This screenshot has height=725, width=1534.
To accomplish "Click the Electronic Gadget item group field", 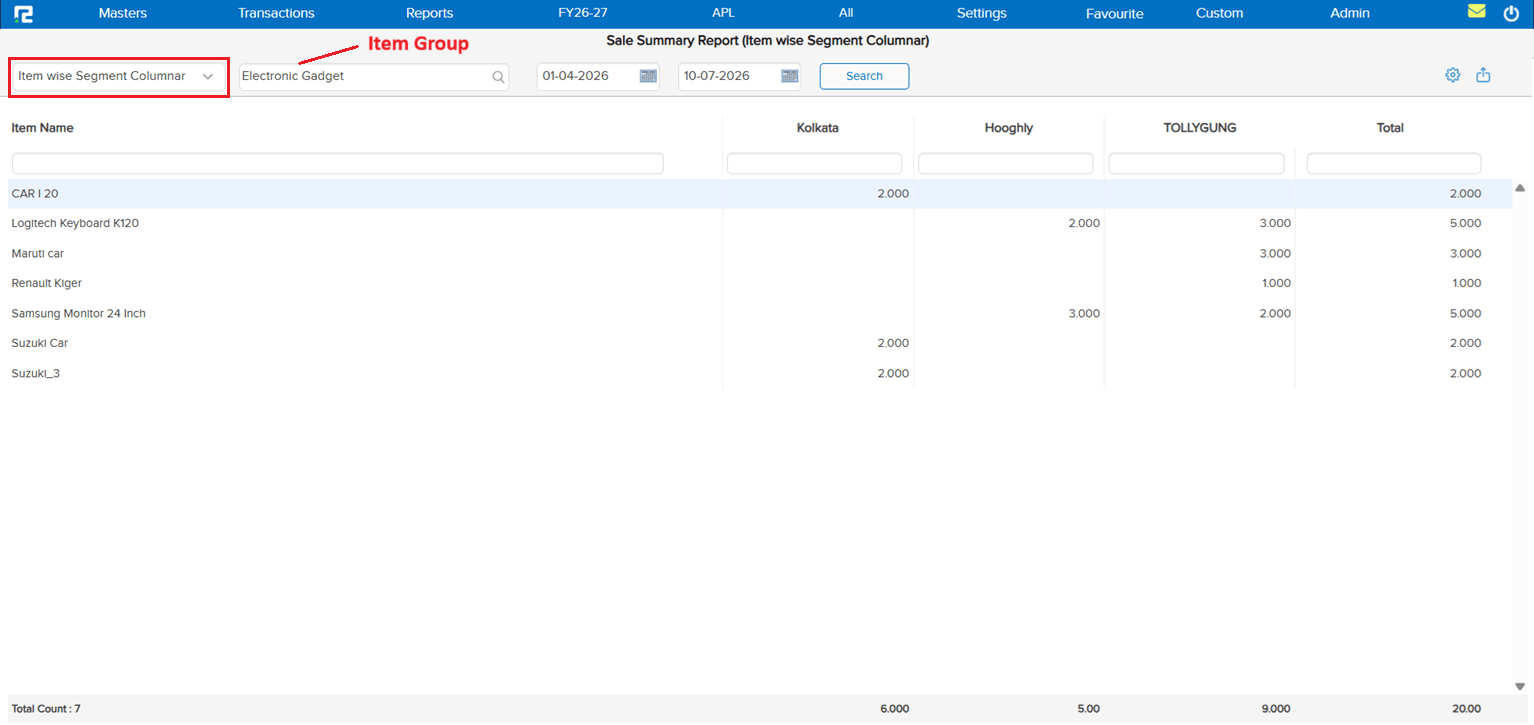I will coord(374,76).
